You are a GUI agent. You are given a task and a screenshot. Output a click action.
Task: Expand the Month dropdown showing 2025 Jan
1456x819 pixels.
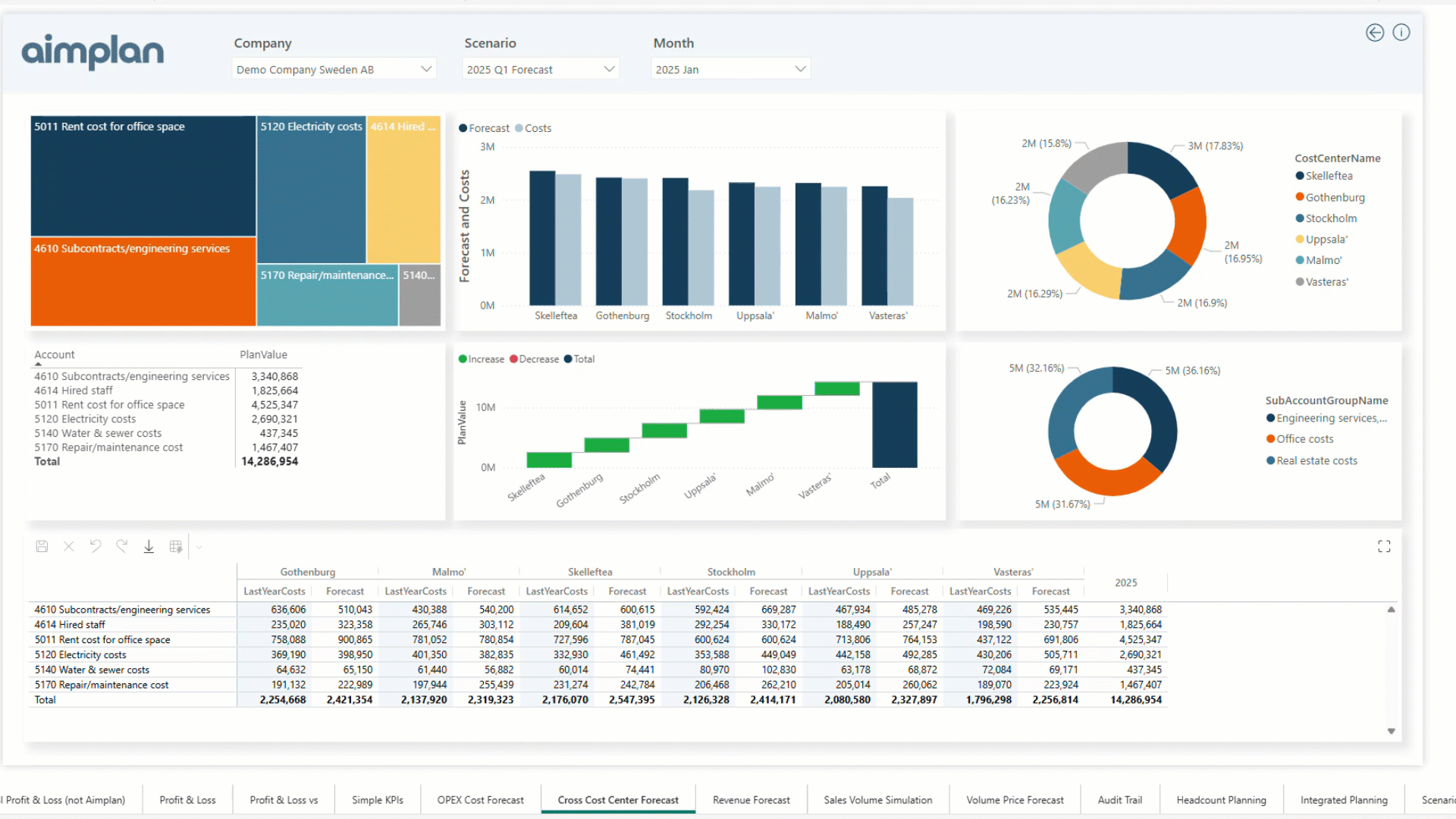[x=730, y=68]
